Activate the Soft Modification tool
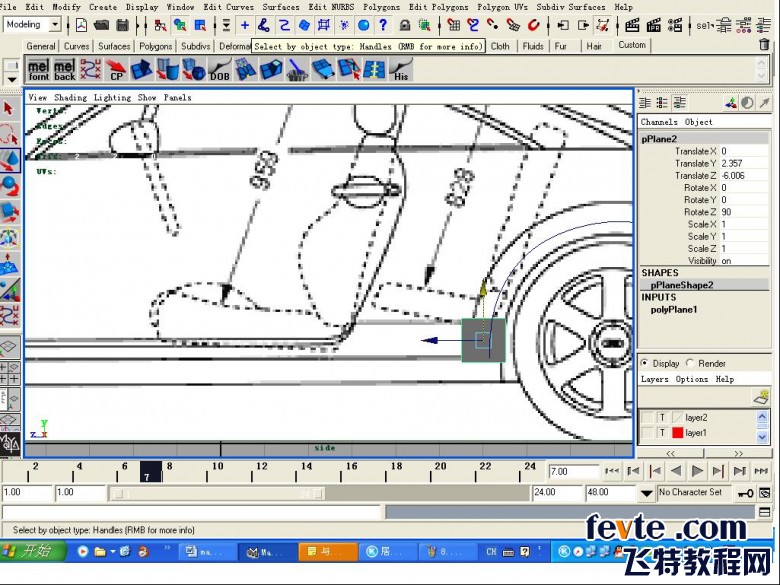 [9, 265]
